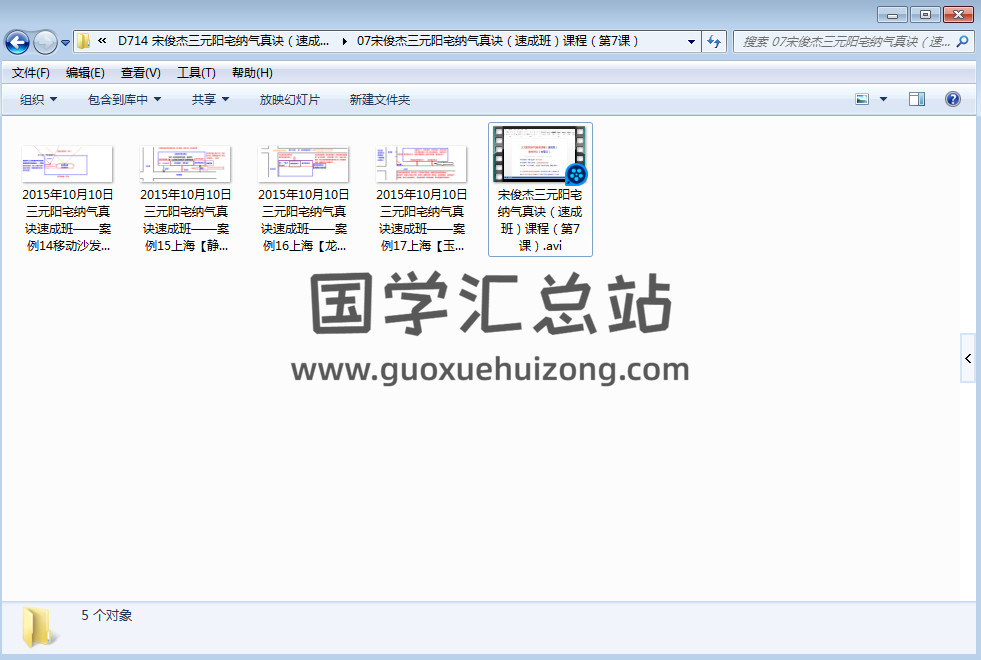Select the 07 第7课 folder breadcrumb
The image size is (981, 660).
coord(497,41)
